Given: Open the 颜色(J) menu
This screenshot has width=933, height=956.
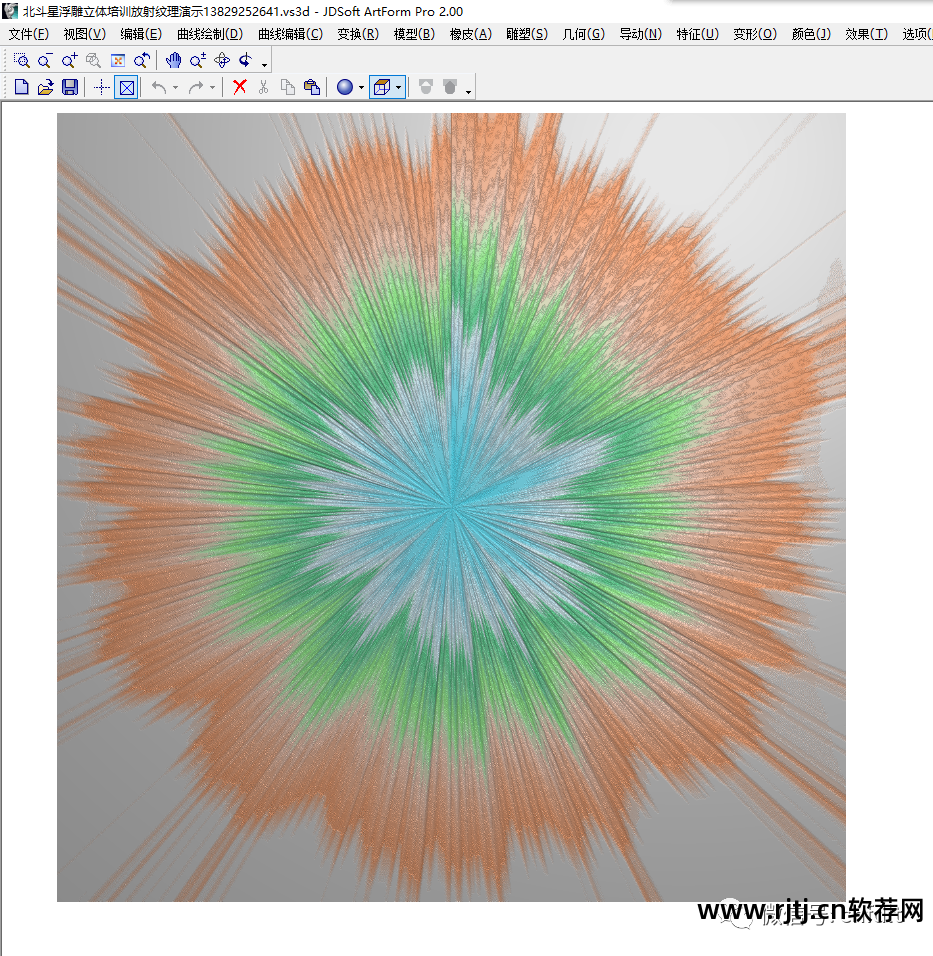Looking at the screenshot, I should coord(810,34).
